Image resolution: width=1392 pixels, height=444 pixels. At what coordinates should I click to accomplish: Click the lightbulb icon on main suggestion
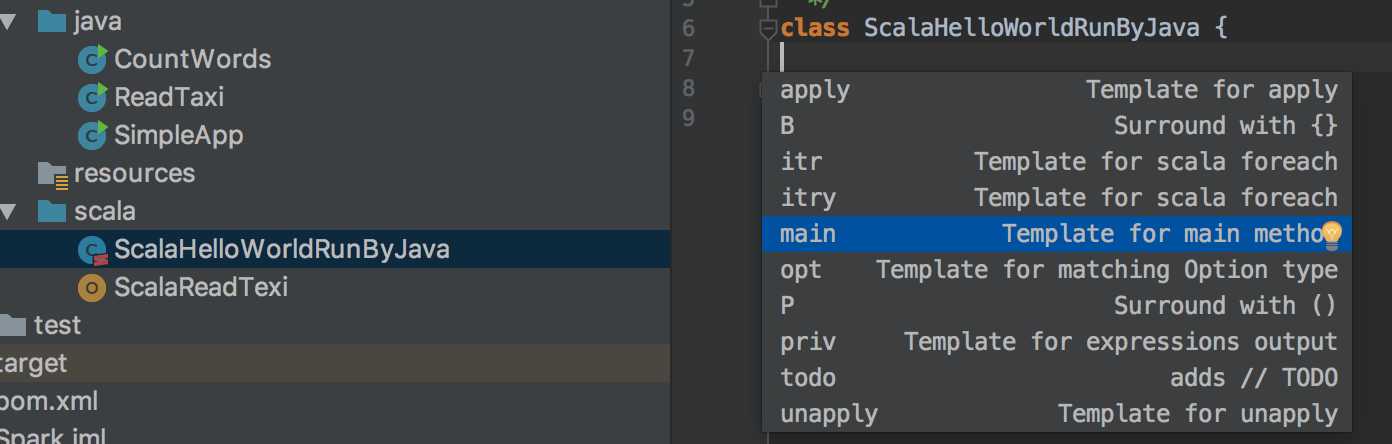pos(1331,235)
